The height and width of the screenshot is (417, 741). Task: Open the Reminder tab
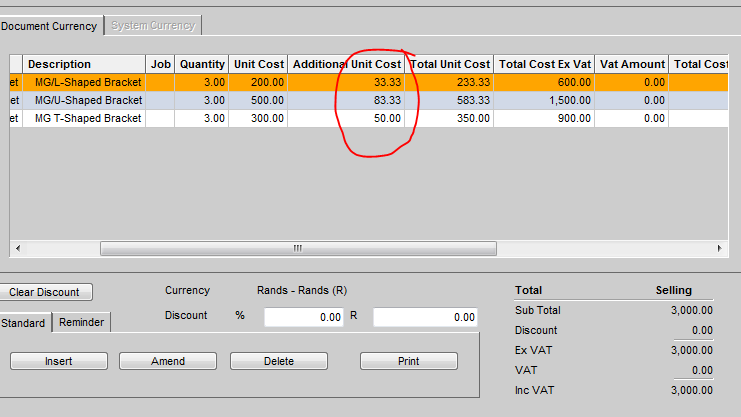(x=81, y=323)
